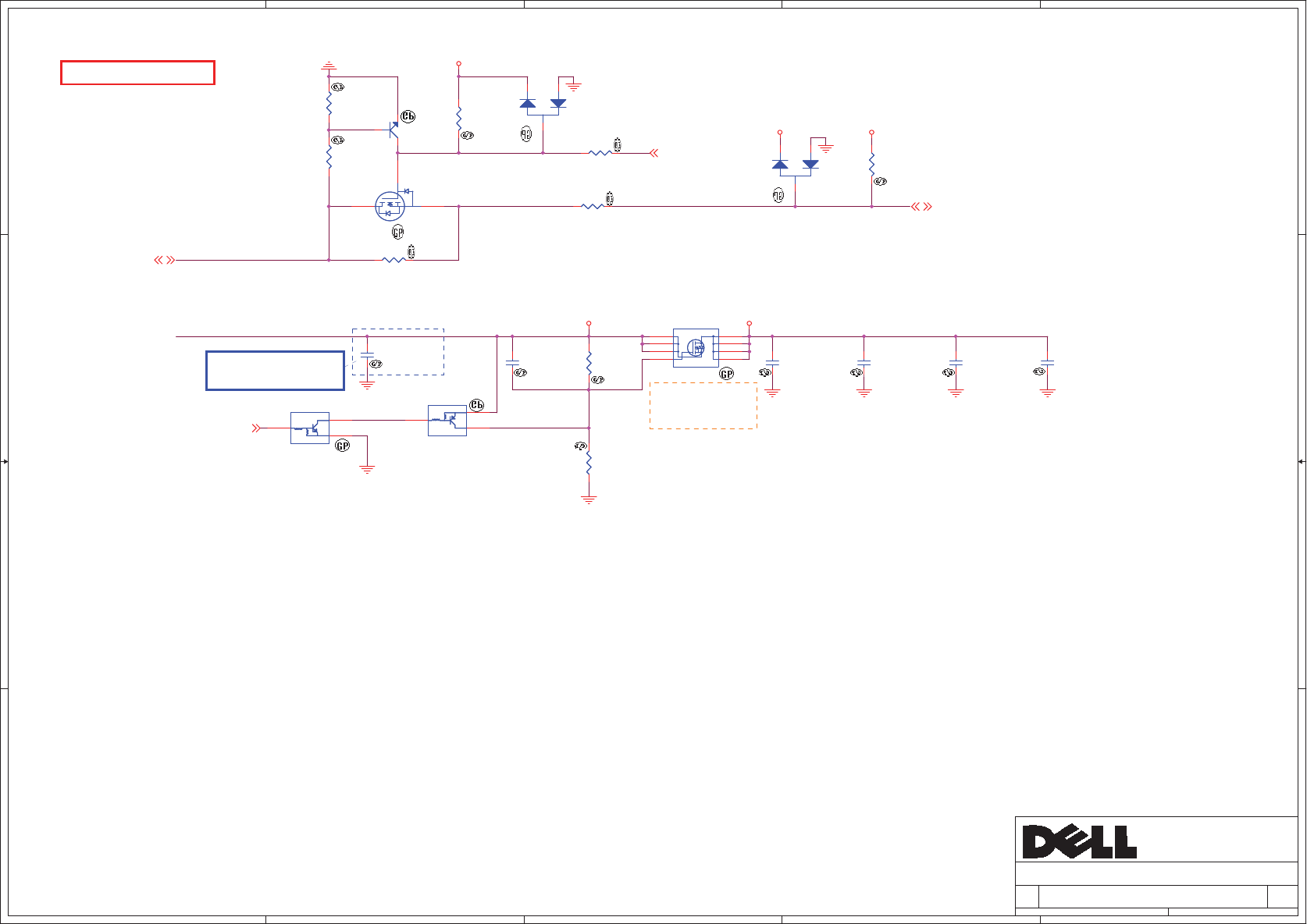Click the Dell logo in the title block
This screenshot has height=924, width=1307.
[x=1079, y=842]
